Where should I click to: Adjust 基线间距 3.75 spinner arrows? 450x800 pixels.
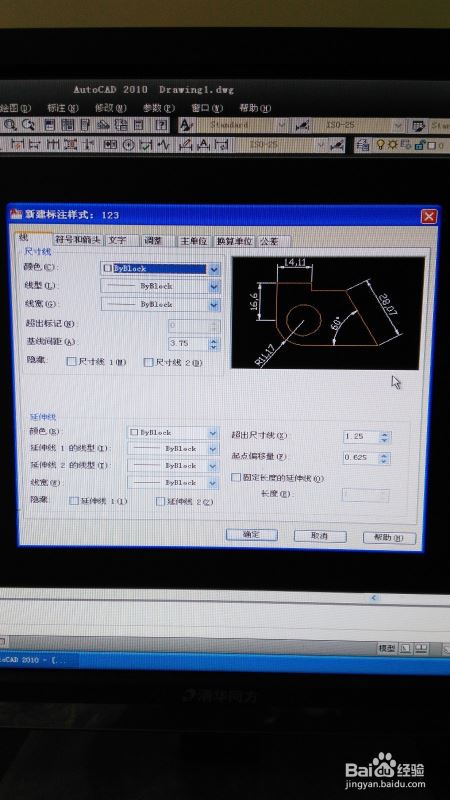pos(214,343)
